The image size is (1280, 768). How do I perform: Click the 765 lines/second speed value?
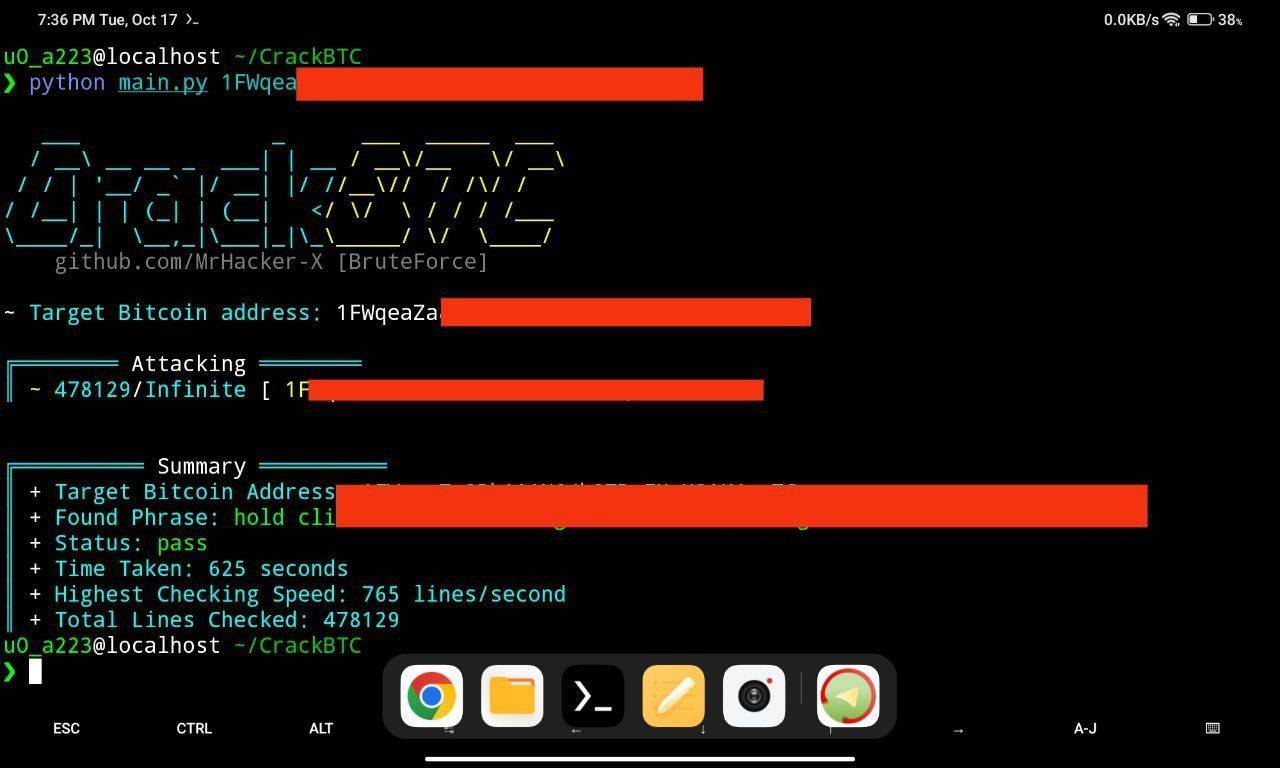pyautogui.click(x=464, y=594)
